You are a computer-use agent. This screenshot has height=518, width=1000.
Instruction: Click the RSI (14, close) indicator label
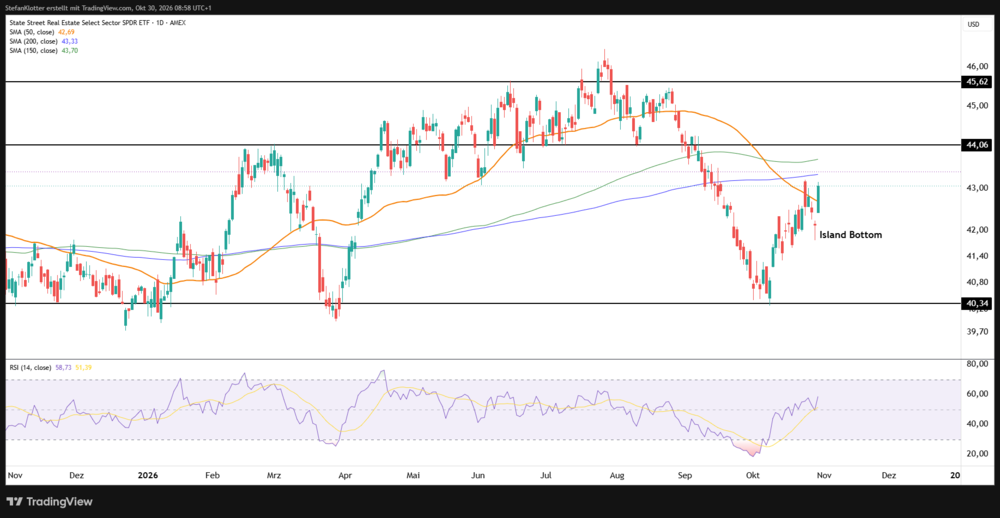point(30,367)
